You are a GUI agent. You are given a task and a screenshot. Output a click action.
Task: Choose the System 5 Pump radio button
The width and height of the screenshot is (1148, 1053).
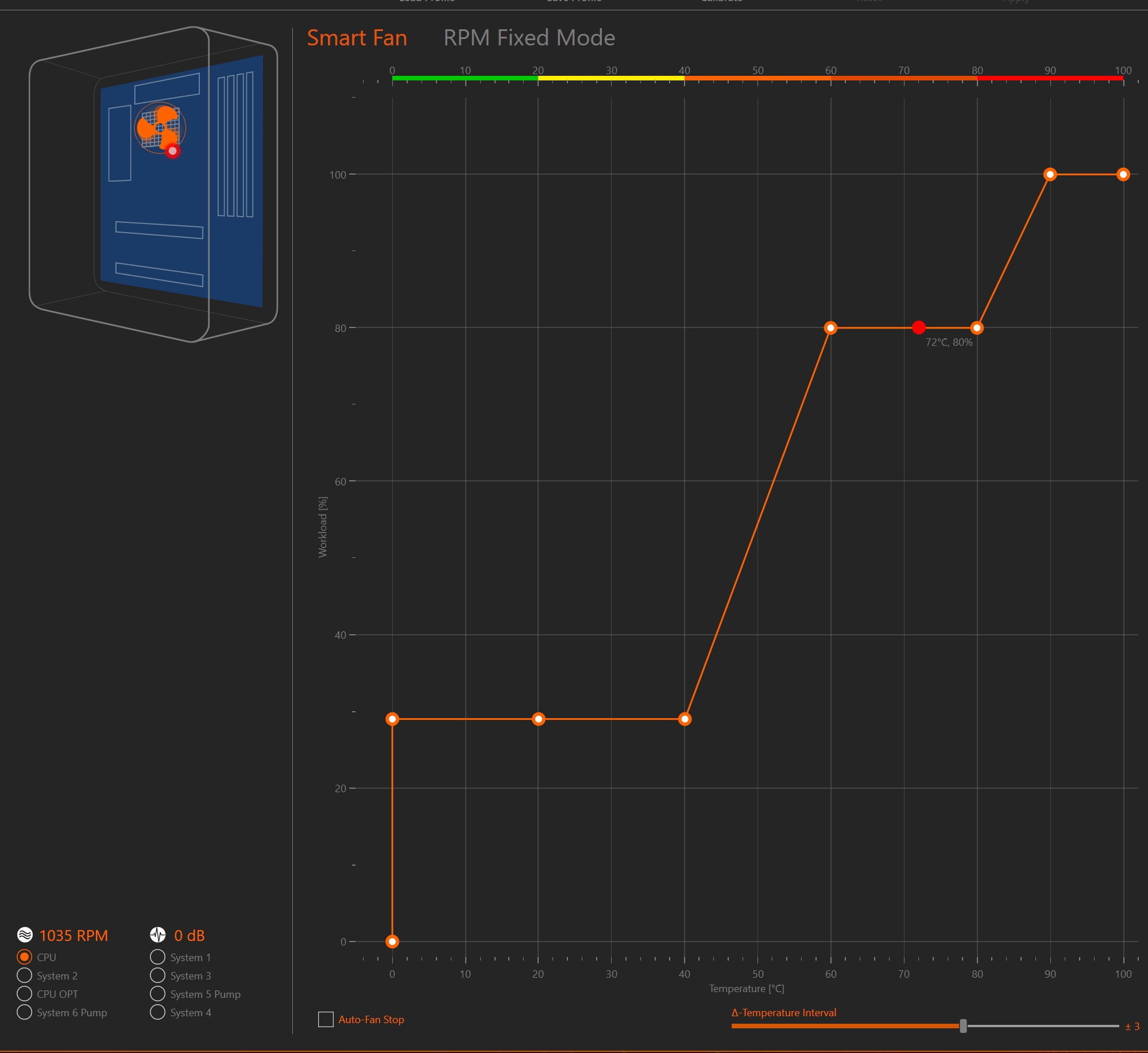[157, 994]
